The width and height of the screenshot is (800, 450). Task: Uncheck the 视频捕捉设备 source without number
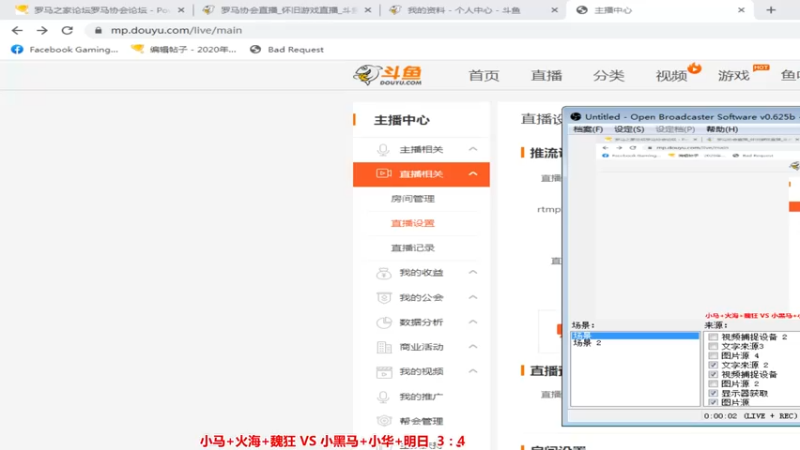713,374
